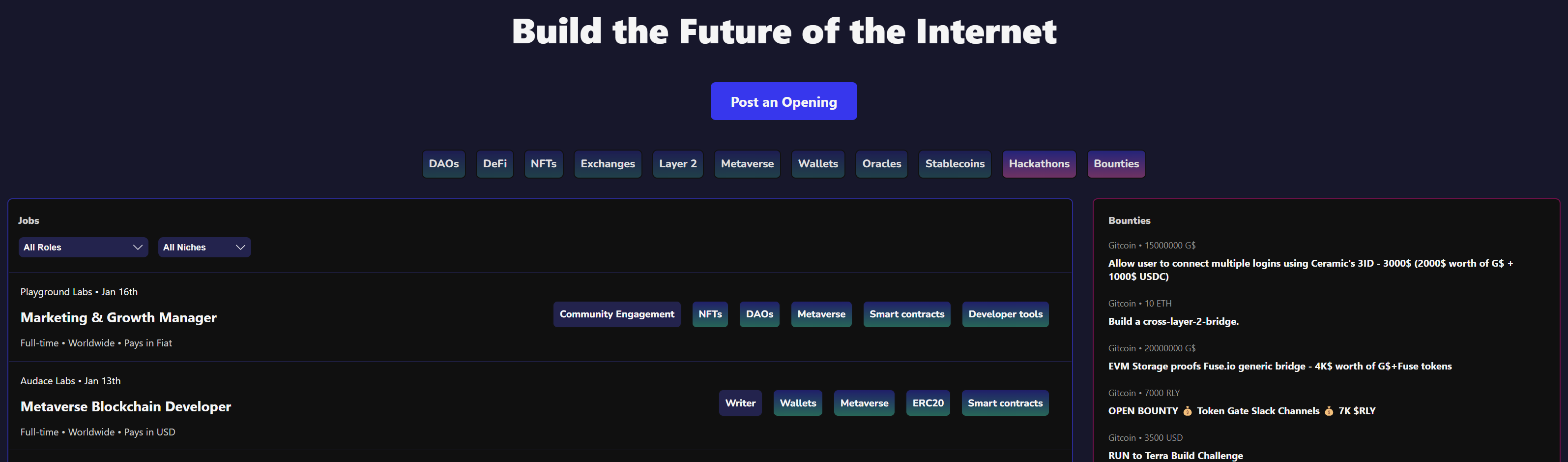
Task: Choose the Layer 2 category filter
Action: pyautogui.click(x=677, y=164)
